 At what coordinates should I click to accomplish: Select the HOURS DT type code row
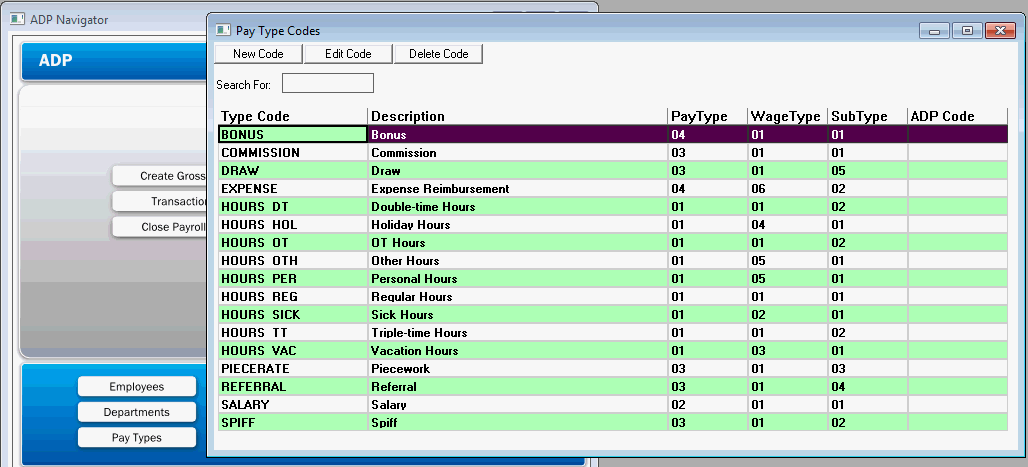click(612, 207)
